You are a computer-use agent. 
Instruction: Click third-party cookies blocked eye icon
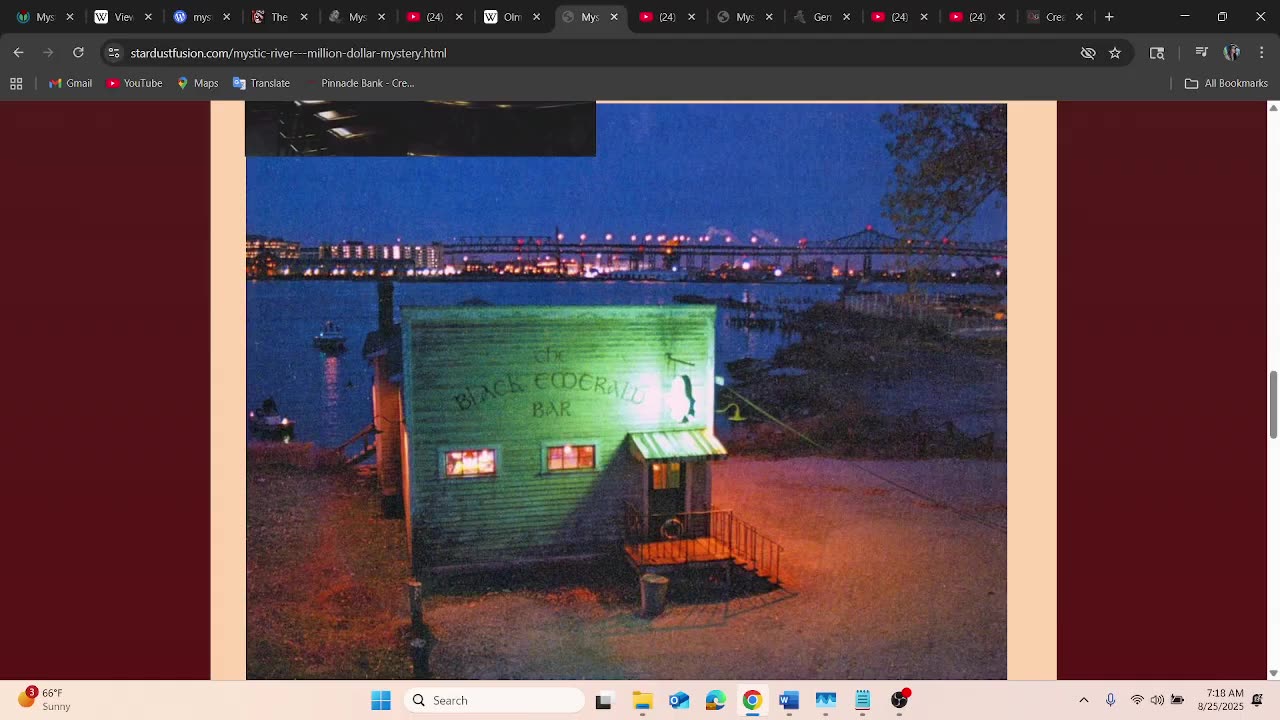(1088, 53)
